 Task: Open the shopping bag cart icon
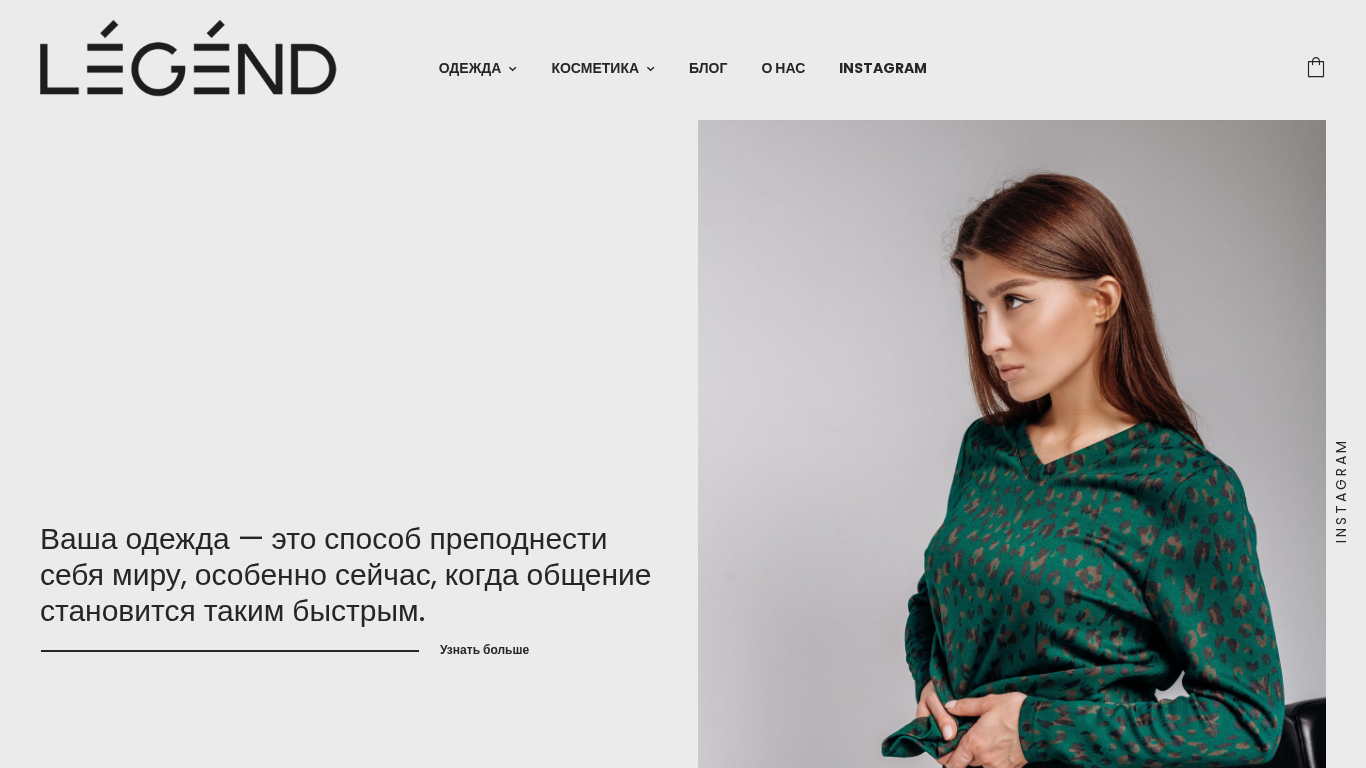pyautogui.click(x=1316, y=68)
